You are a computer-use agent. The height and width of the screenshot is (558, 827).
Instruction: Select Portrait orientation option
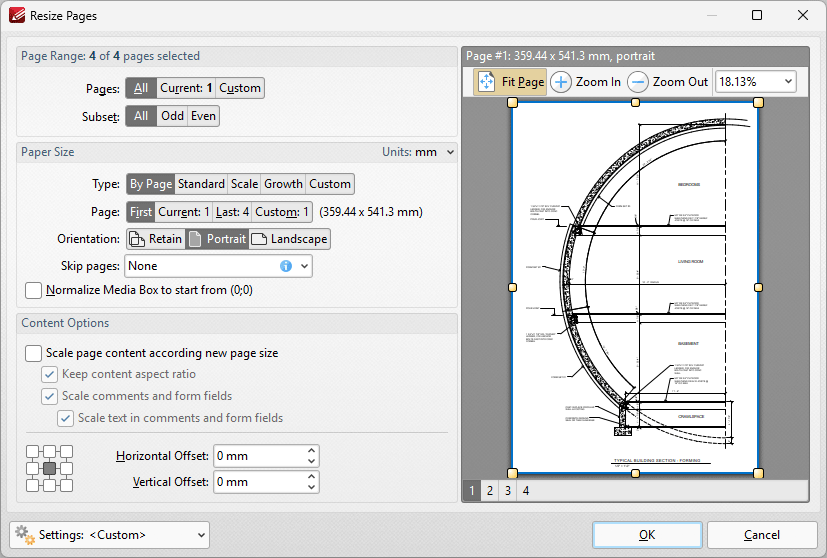point(217,239)
